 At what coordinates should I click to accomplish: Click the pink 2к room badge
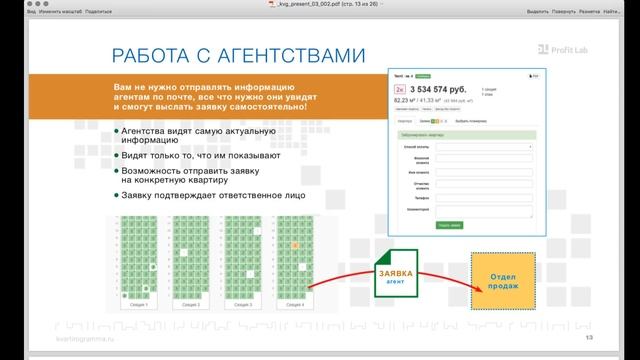pyautogui.click(x=400, y=89)
